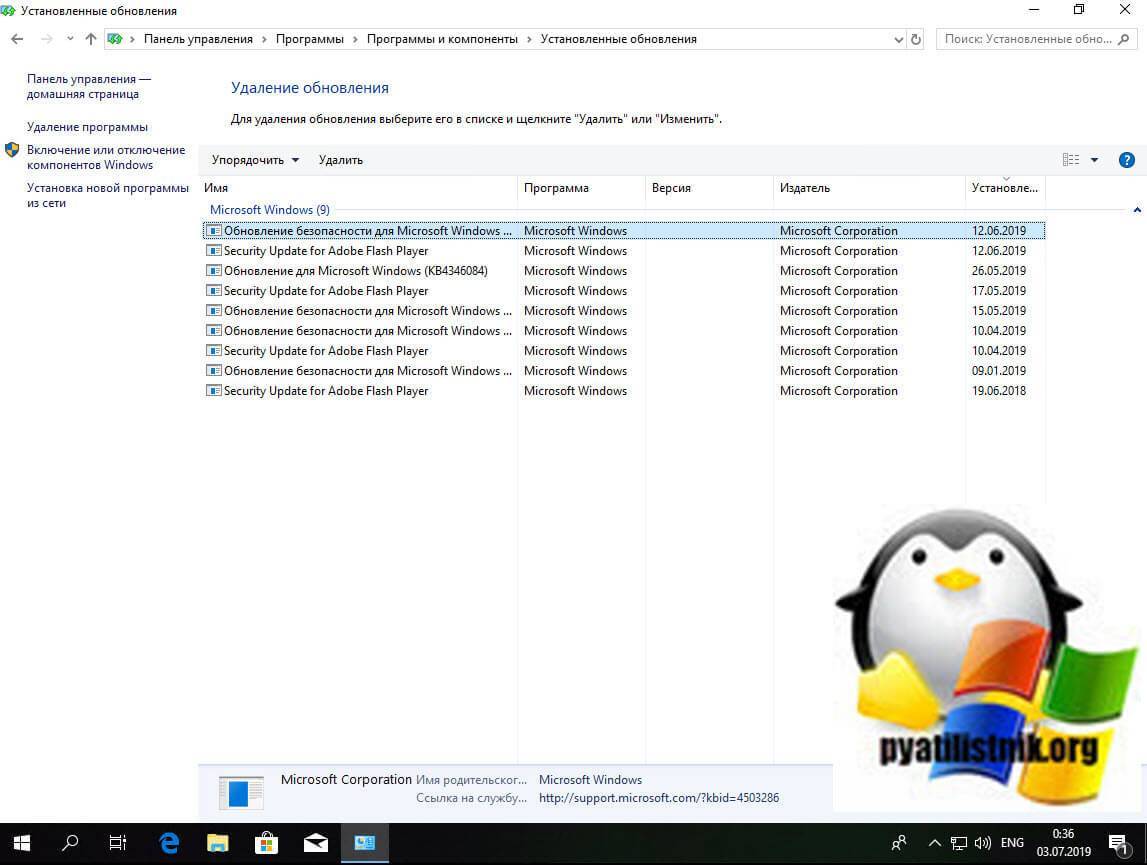
Task: Open Microsoft Edge from the taskbar
Action: point(169,843)
